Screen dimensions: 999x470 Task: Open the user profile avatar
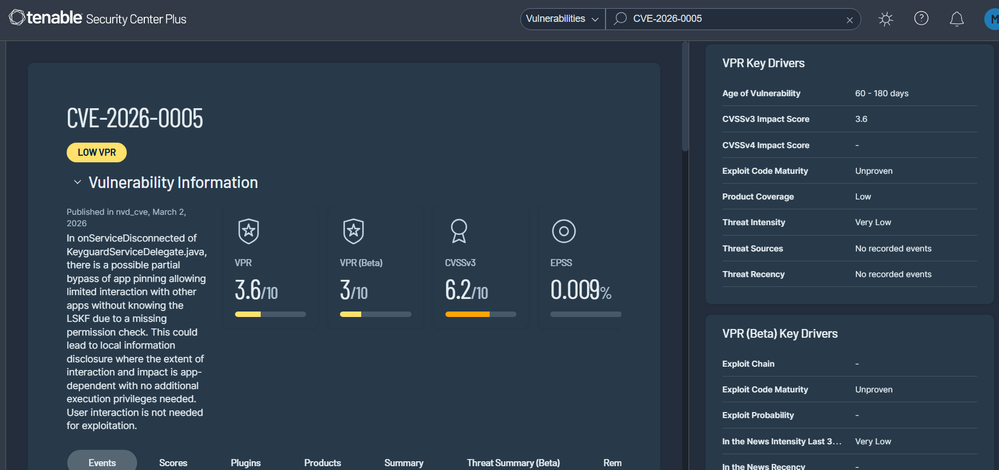point(991,19)
